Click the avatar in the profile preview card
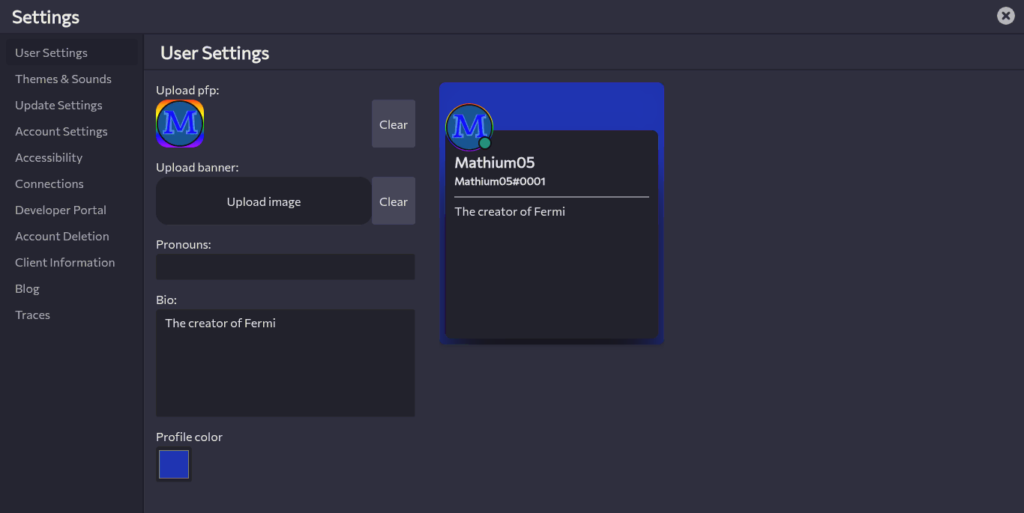The width and height of the screenshot is (1024, 513). [x=468, y=127]
